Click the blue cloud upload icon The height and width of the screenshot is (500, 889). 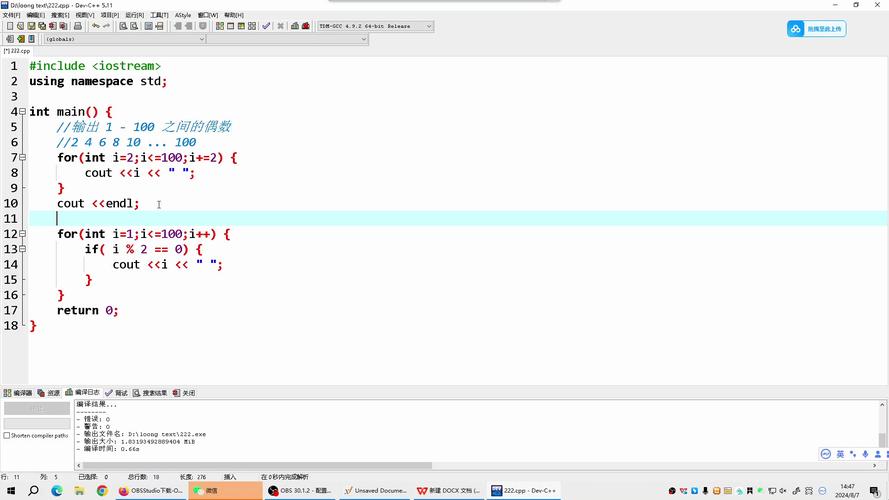coord(796,29)
